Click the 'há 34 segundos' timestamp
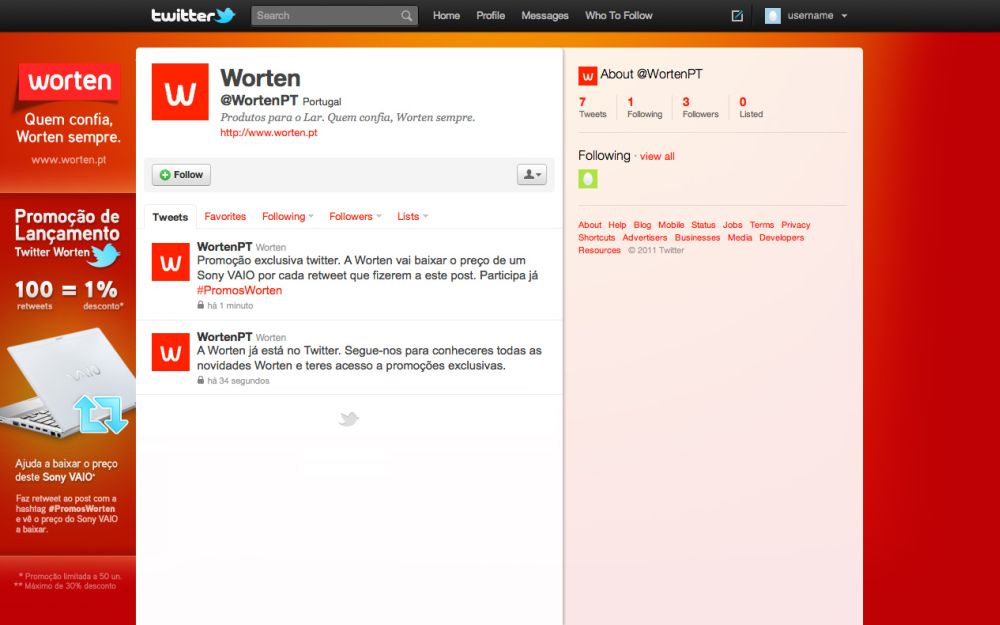This screenshot has width=1000, height=625. tap(239, 380)
